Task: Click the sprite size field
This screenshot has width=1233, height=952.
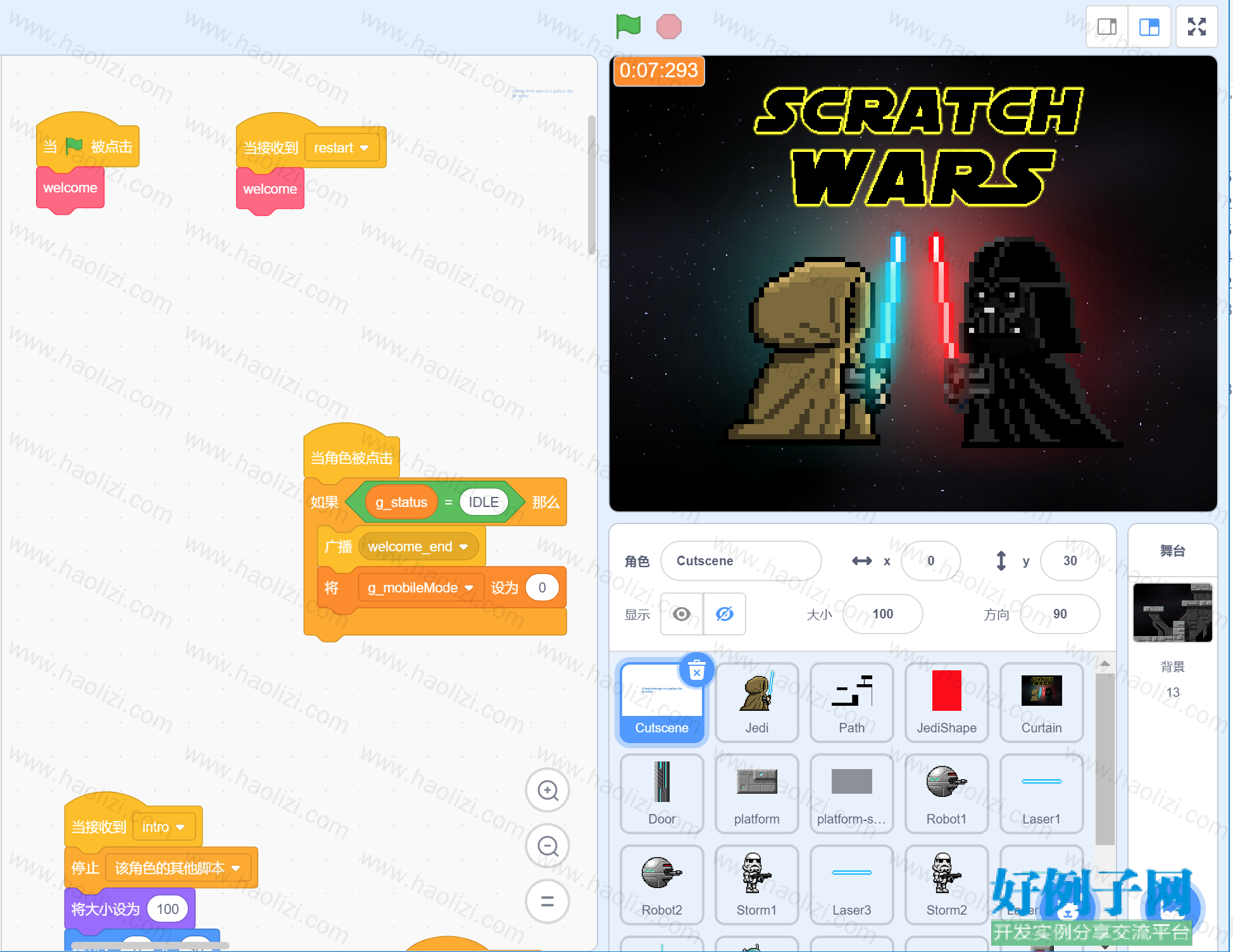Action: coord(883,614)
